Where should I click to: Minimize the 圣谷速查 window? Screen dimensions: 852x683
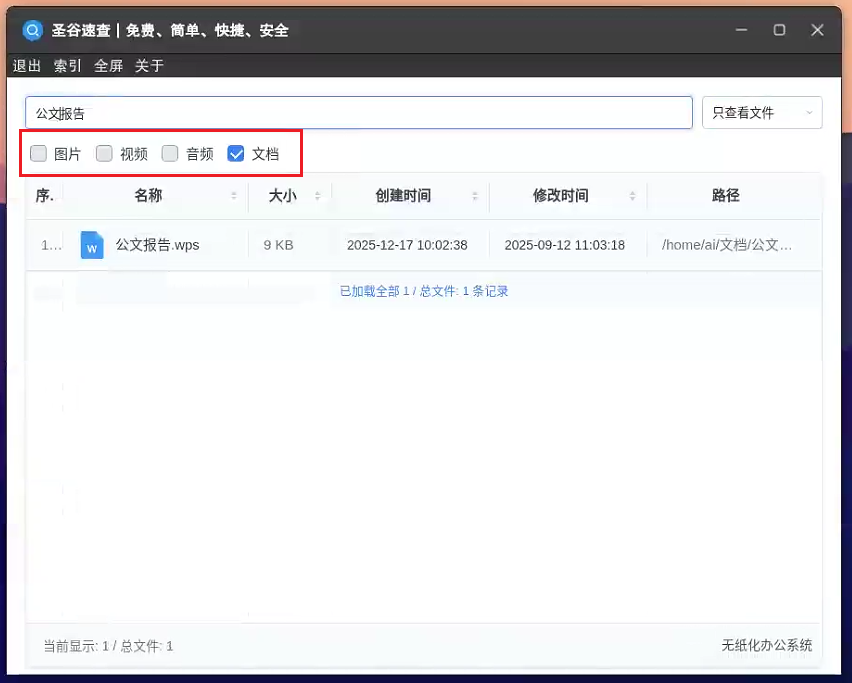[741, 30]
